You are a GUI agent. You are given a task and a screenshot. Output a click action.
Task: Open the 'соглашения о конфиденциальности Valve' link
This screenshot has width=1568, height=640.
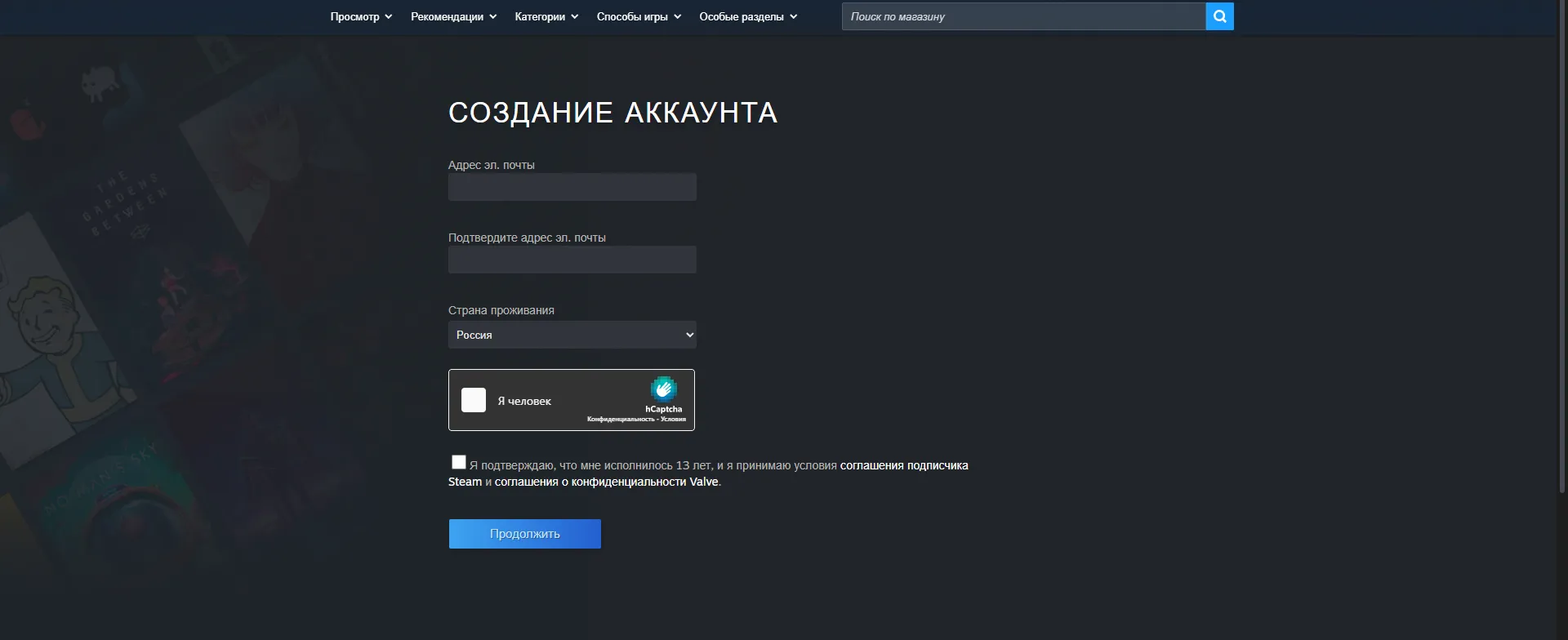click(607, 482)
